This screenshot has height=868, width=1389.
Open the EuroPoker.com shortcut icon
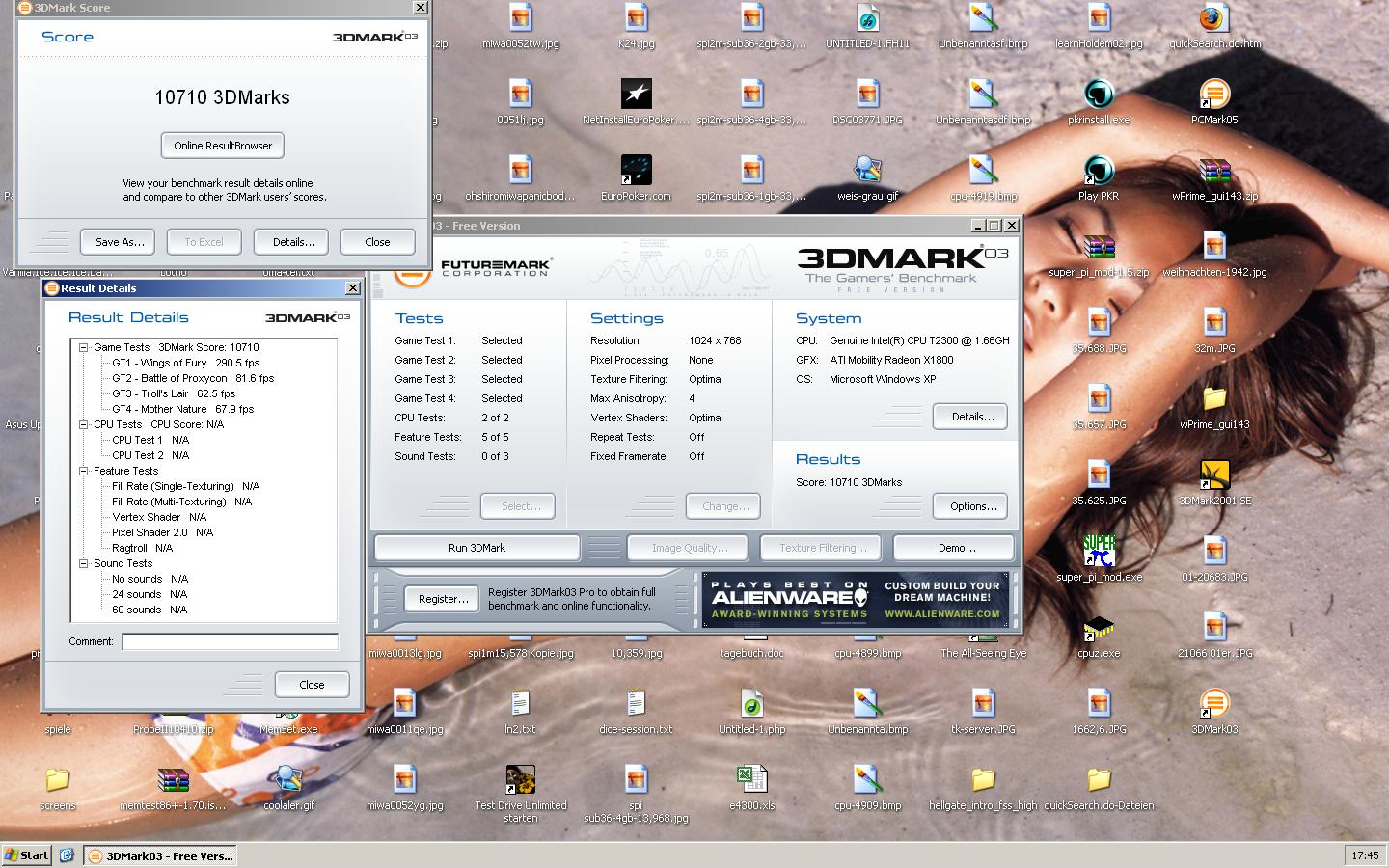[x=636, y=177]
